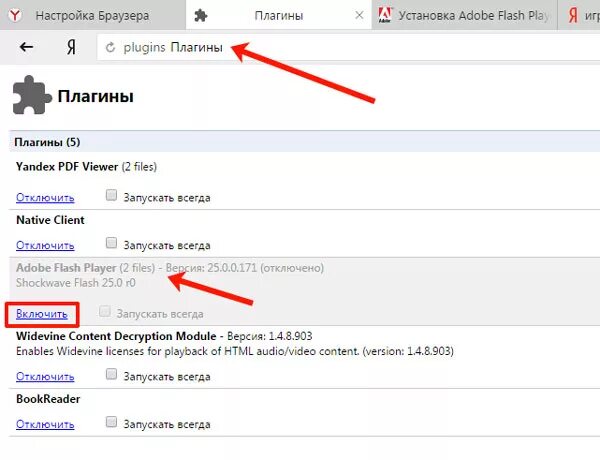The image size is (600, 460).
Task: Click the Yandex PDF Viewer plugin name
Action: pyautogui.click(x=67, y=166)
